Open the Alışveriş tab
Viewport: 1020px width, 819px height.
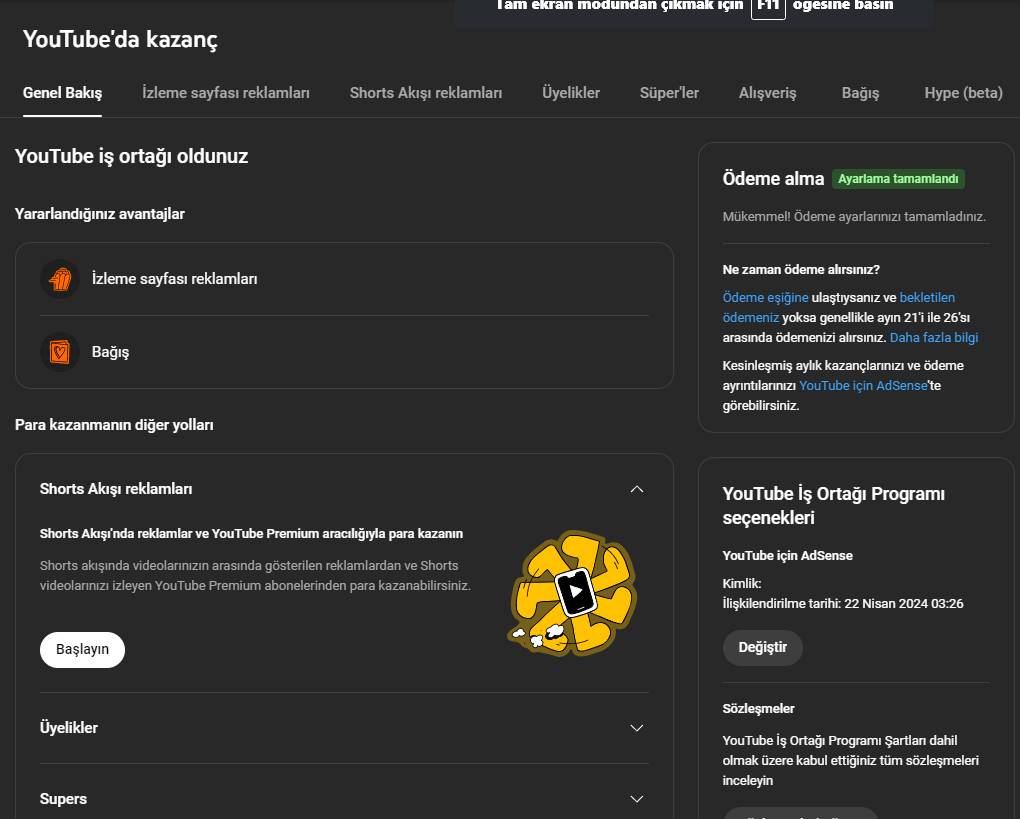tap(768, 93)
